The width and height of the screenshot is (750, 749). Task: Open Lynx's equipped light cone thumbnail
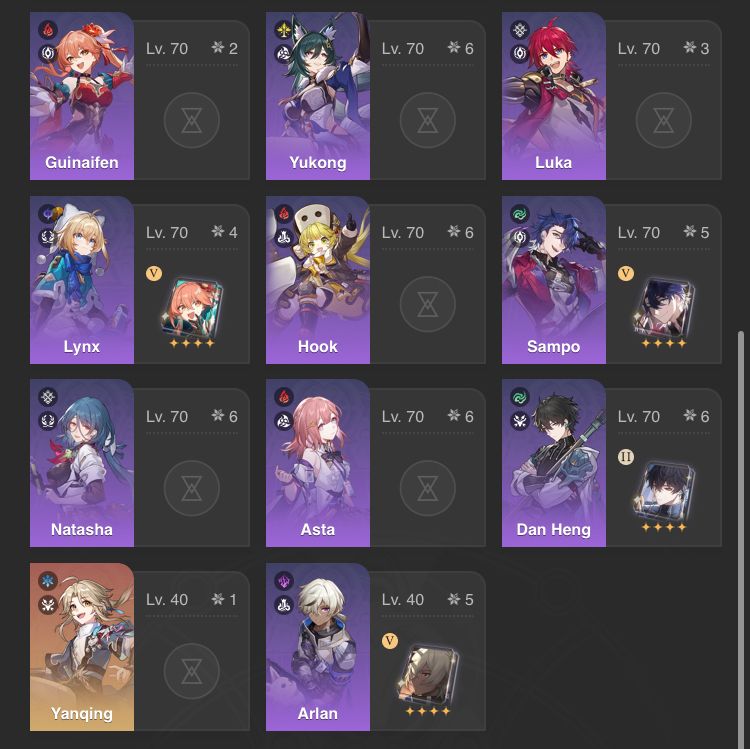[x=191, y=309]
